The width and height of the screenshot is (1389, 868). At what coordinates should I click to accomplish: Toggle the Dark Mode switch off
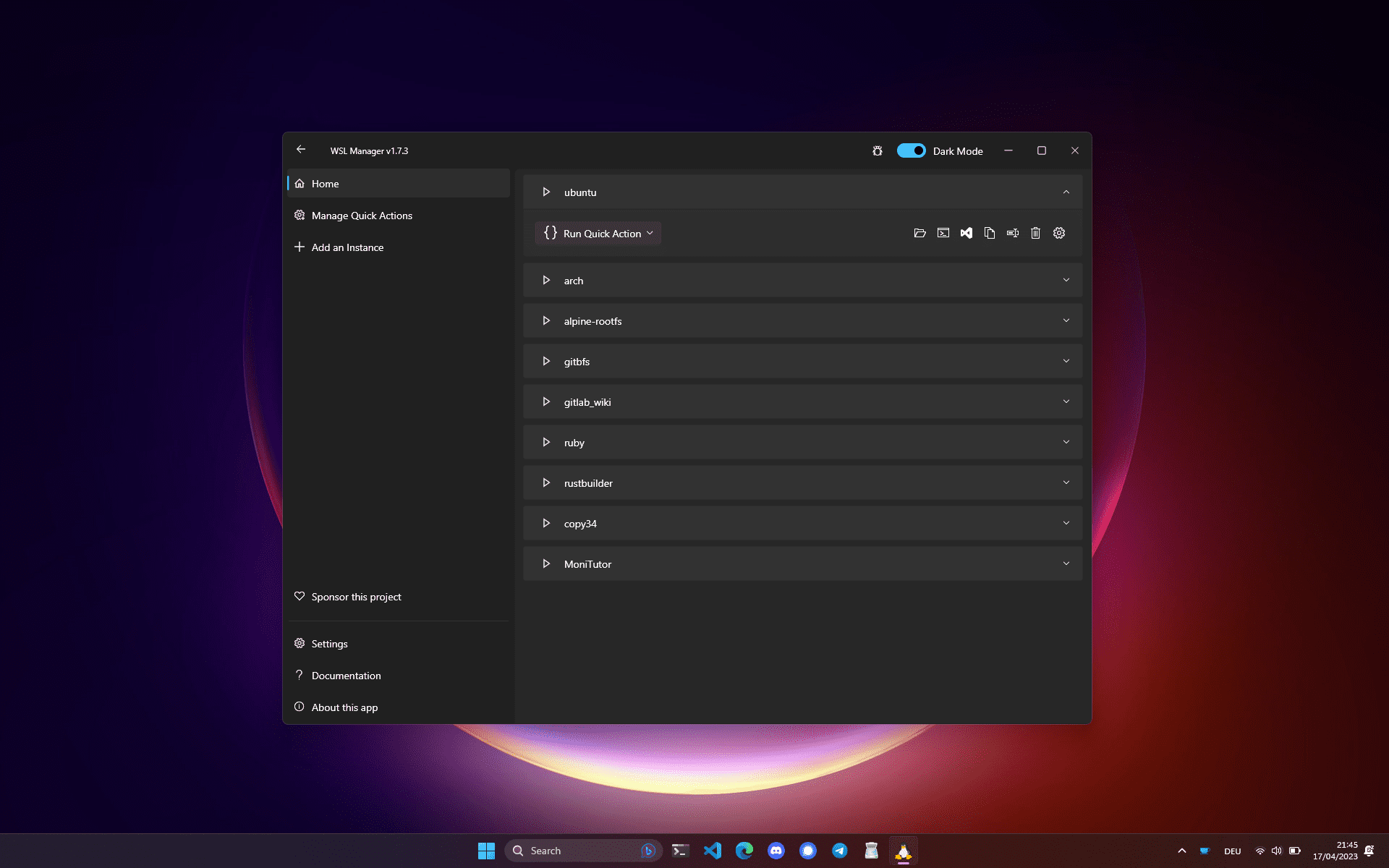click(911, 150)
